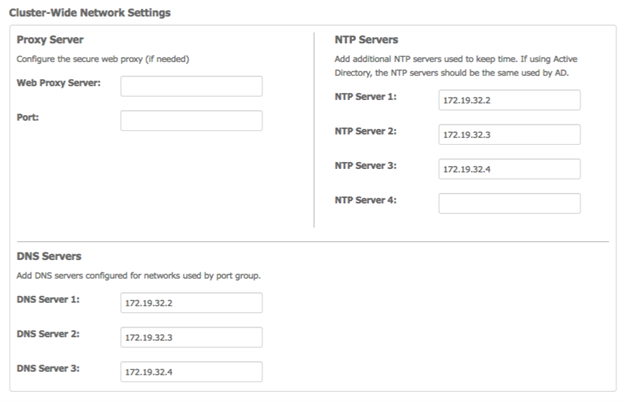This screenshot has width=624, height=402.
Task: Focus the proxy Port input box
Action: [191, 121]
